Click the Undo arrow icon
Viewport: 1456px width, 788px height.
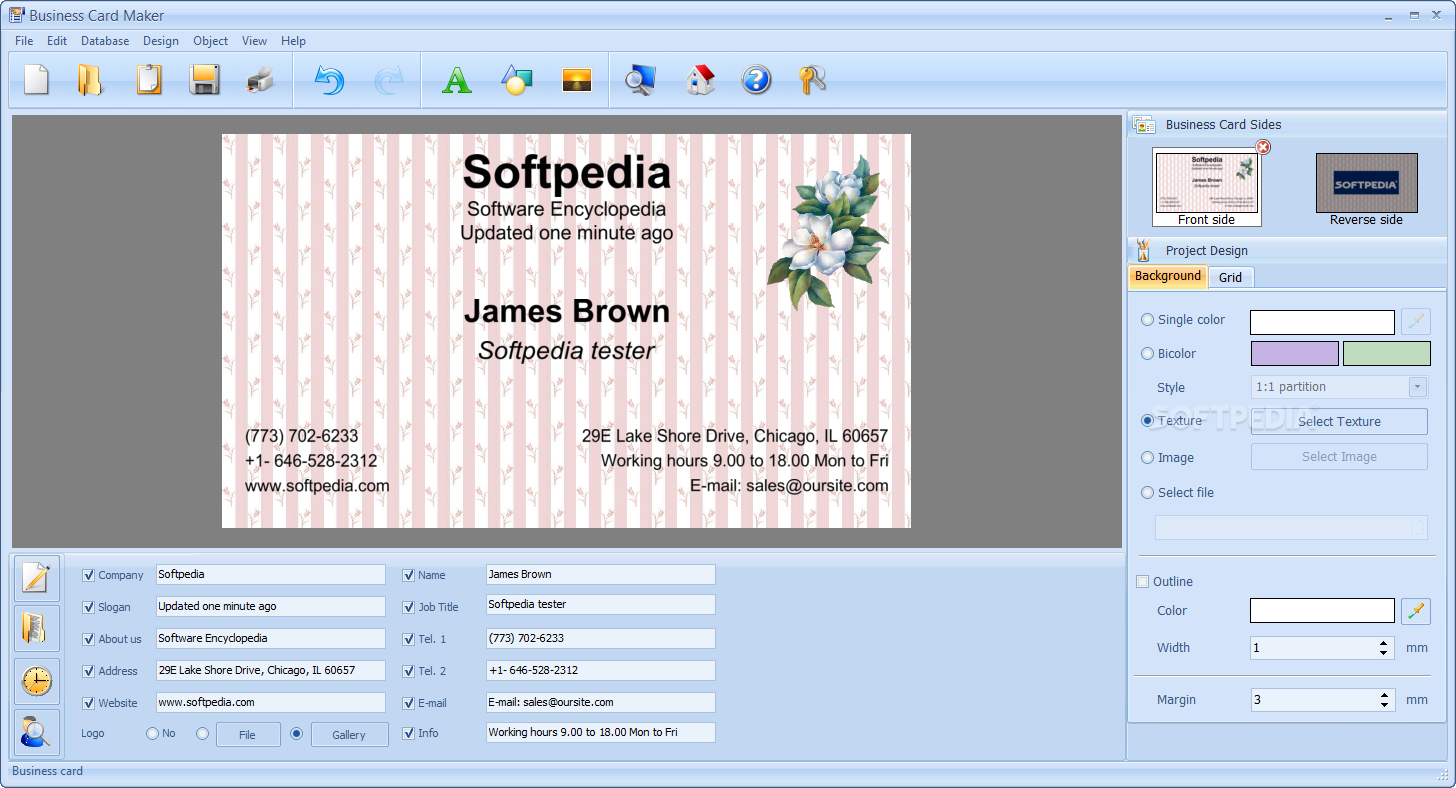click(x=329, y=80)
